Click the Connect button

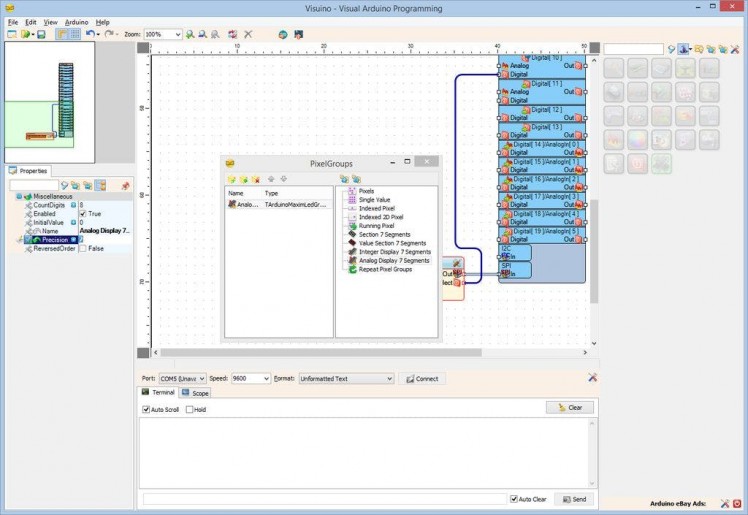[421, 379]
